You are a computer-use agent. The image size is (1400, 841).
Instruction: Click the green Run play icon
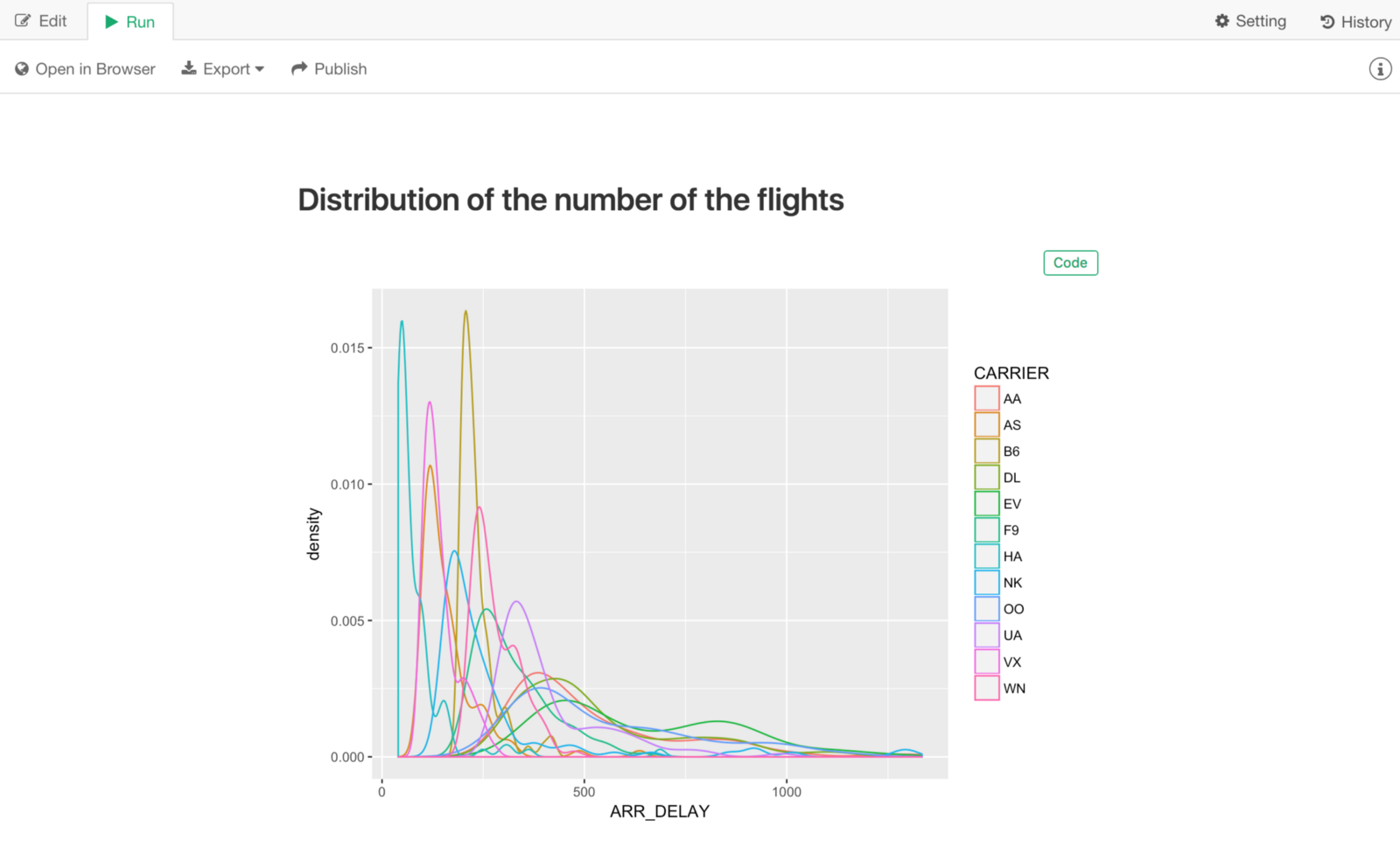[x=111, y=22]
